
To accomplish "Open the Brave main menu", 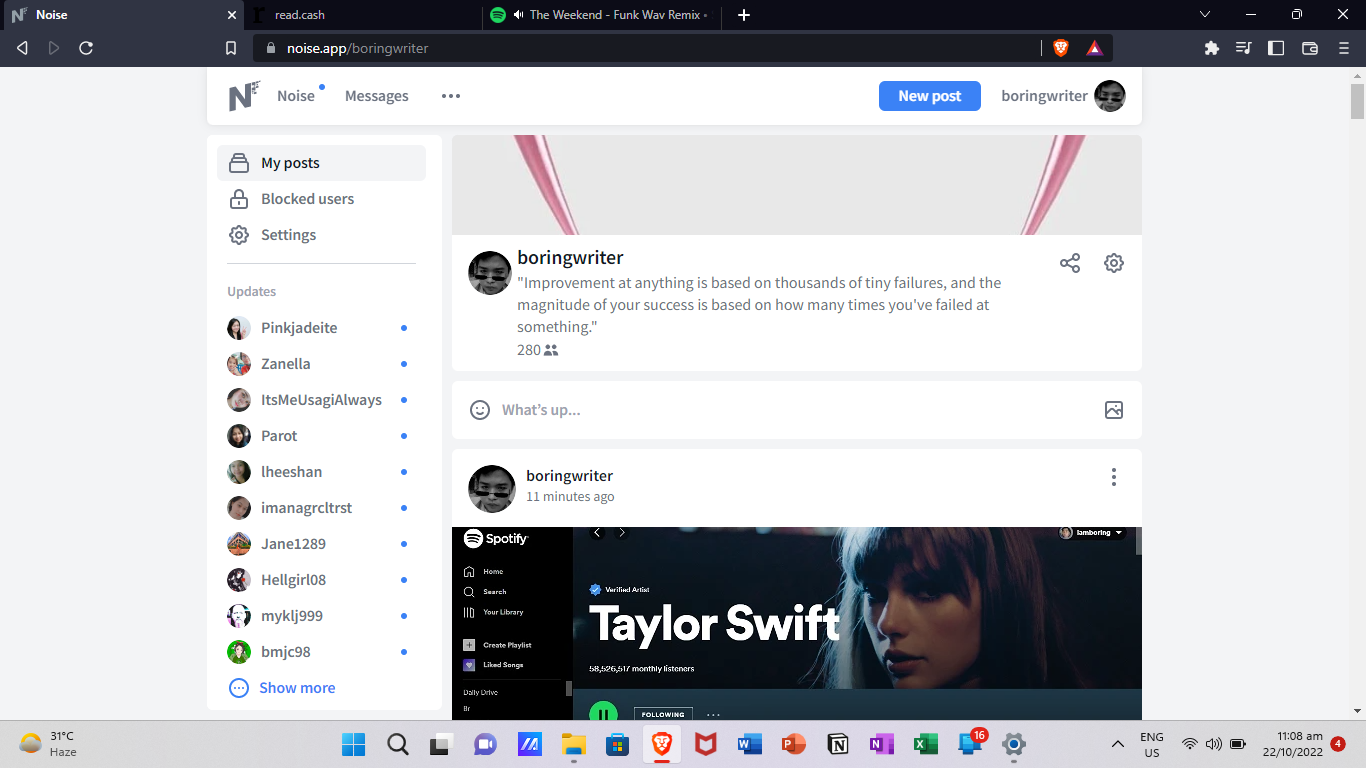I will [x=1344, y=48].
